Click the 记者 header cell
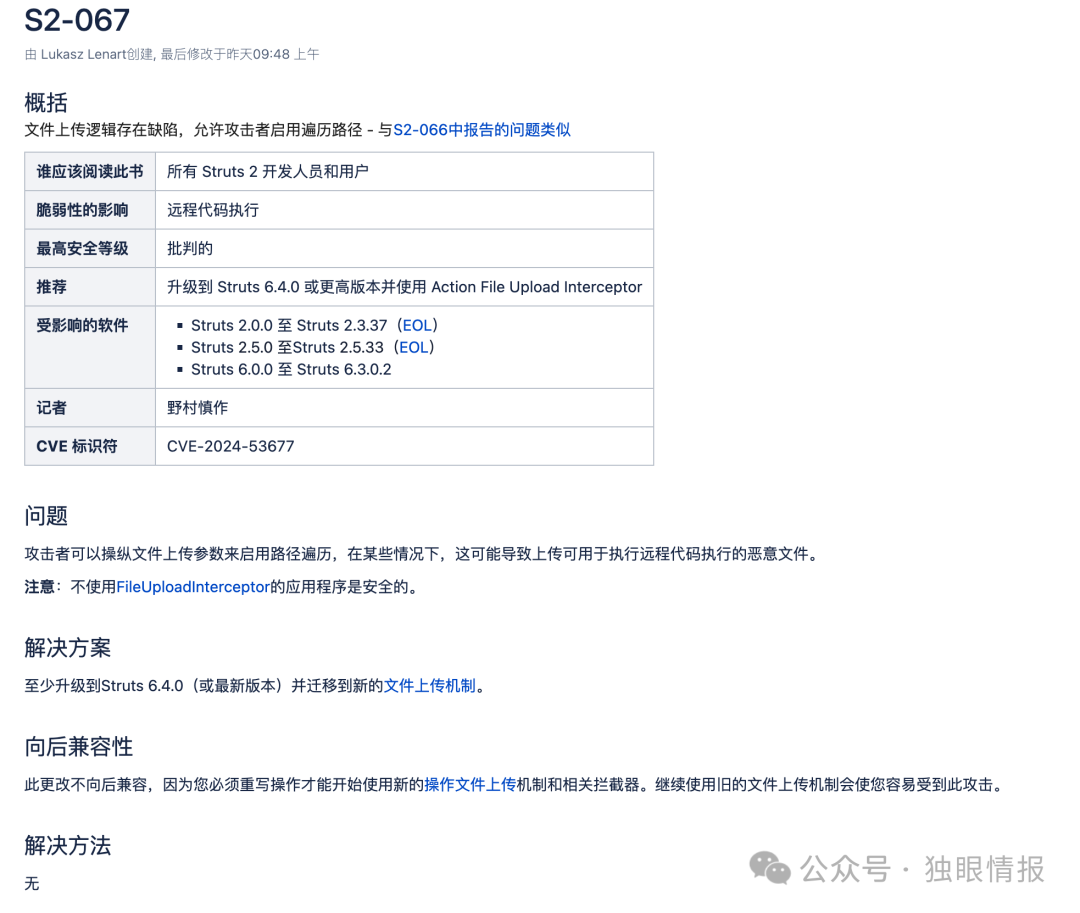 click(x=90, y=408)
